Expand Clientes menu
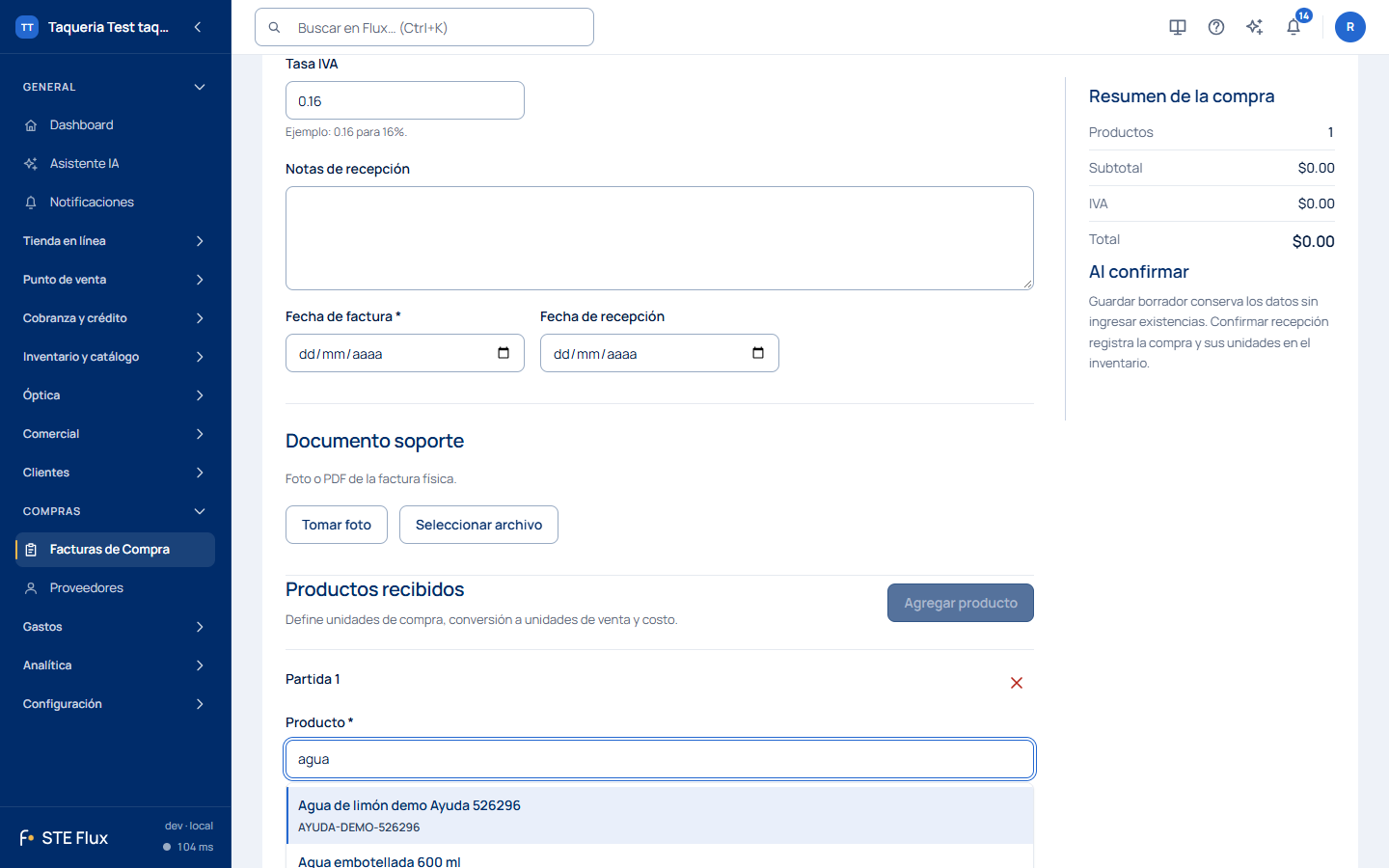Viewport: 1389px width, 868px height. (x=115, y=473)
